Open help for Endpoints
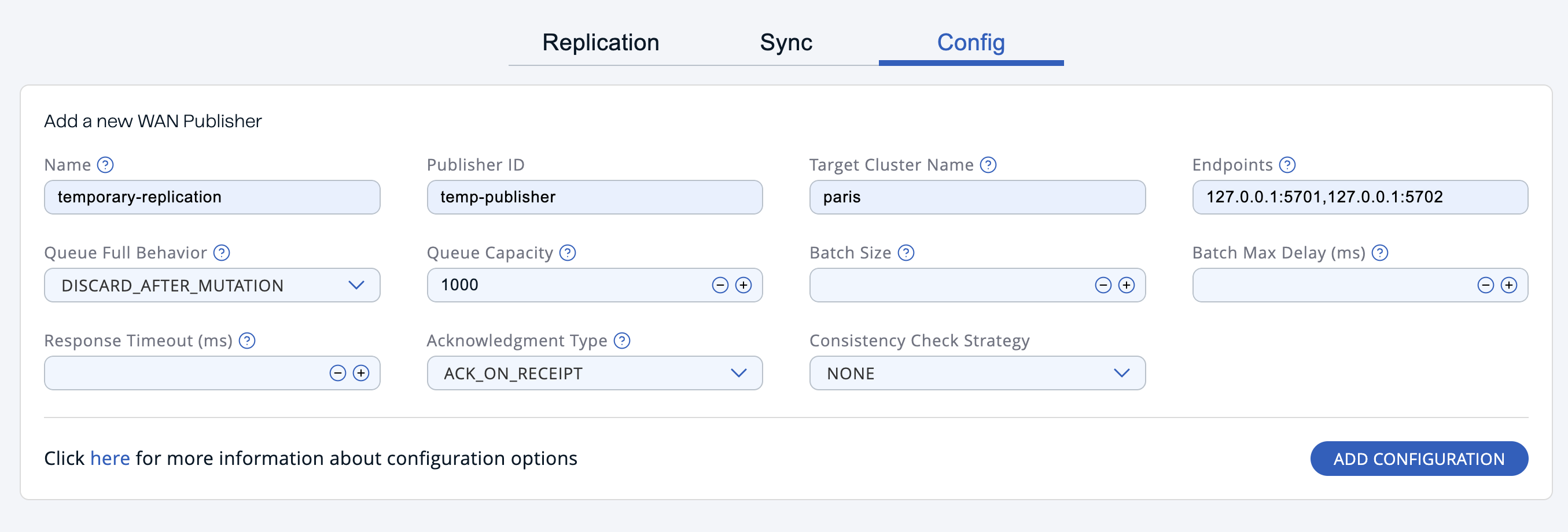This screenshot has height=532, width=1568. 1287,164
